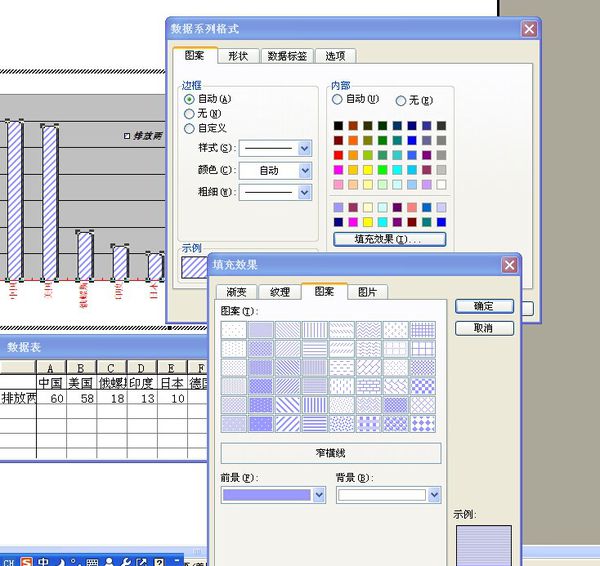Pick the bright red color swatch
The height and width of the screenshot is (566, 600).
(338, 155)
